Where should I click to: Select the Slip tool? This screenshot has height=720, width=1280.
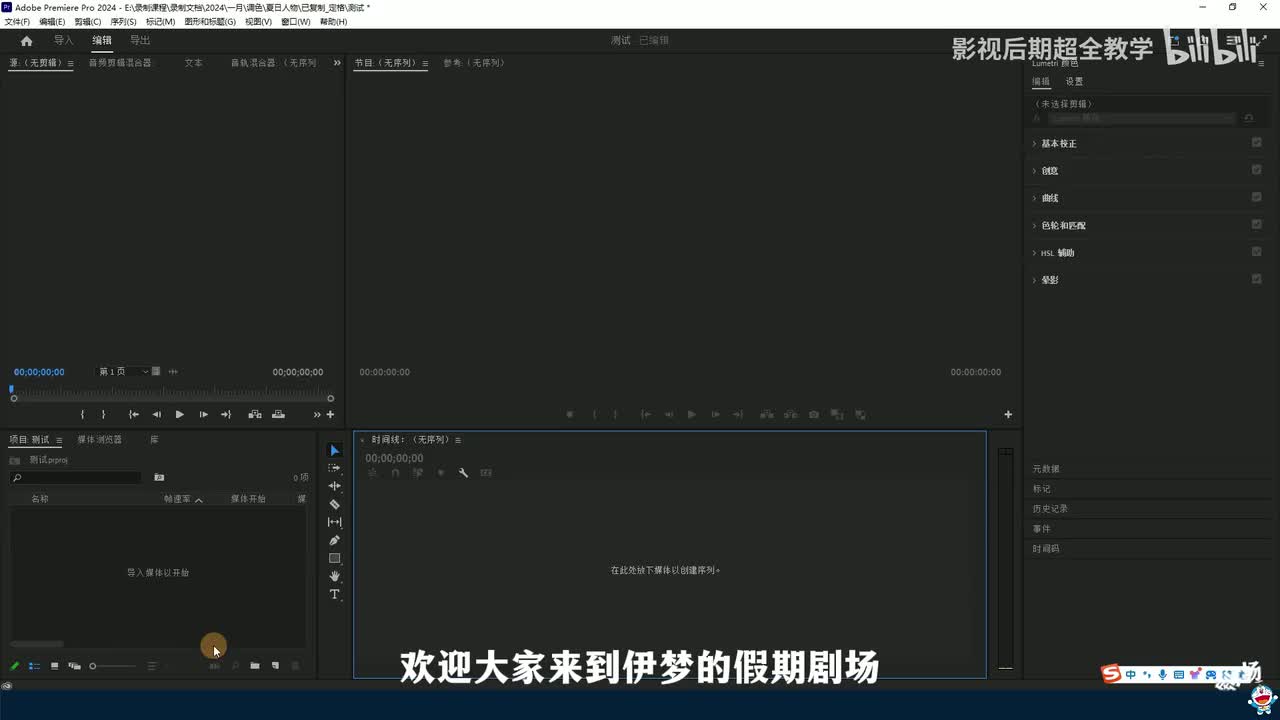click(335, 522)
